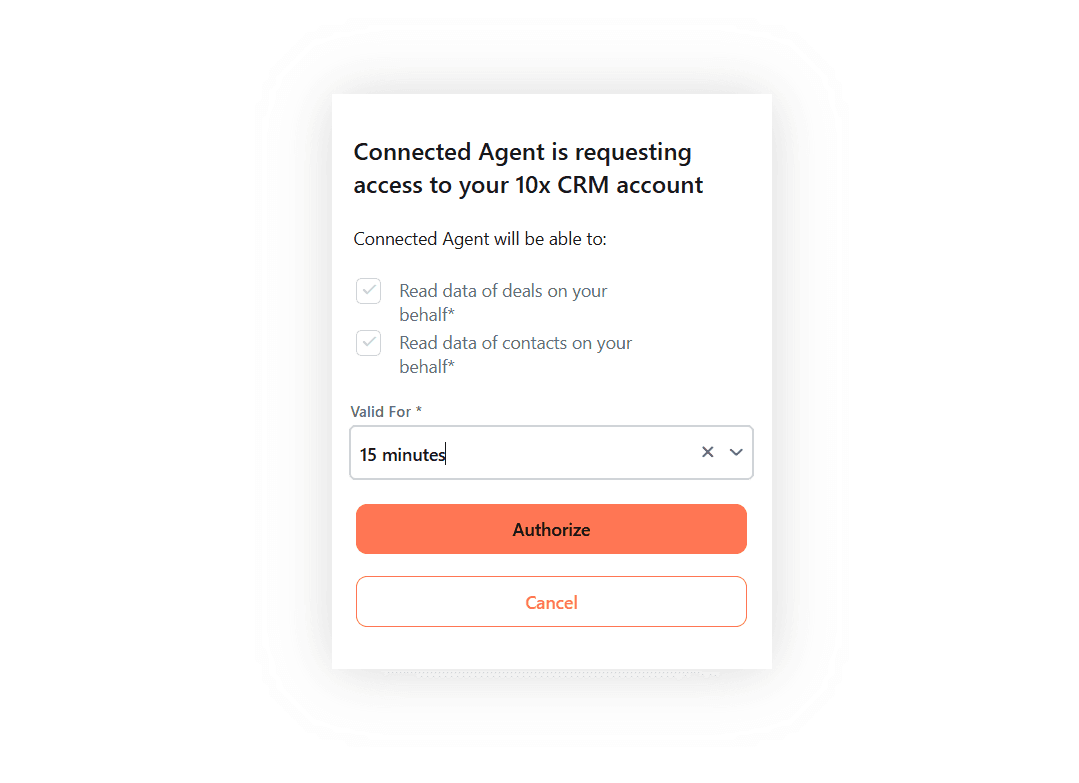Select the clear icon inside the duration field
The height and width of the screenshot is (783, 1079).
pyautogui.click(x=708, y=452)
